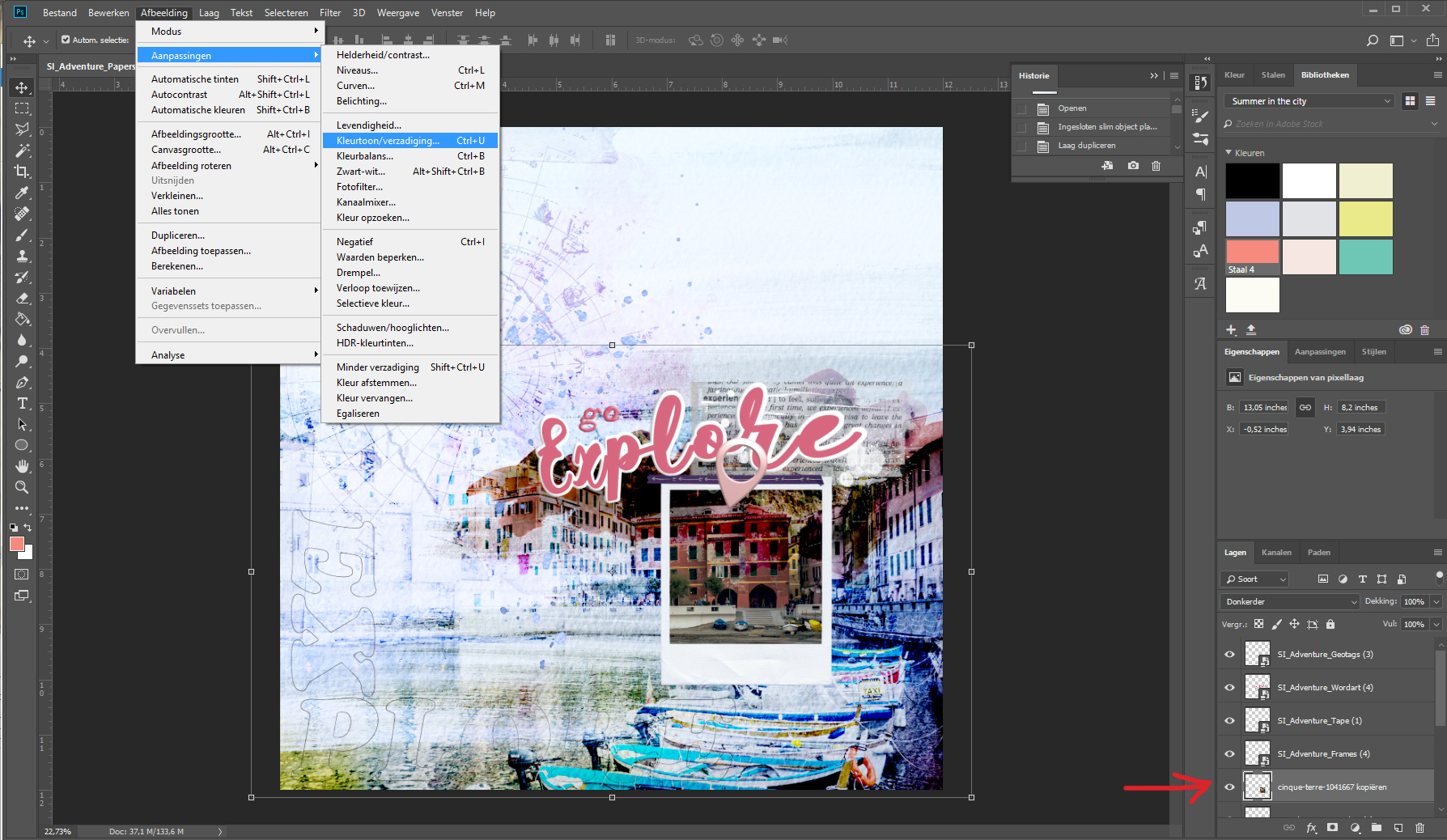Select the Crop tool
The width and height of the screenshot is (1447, 840).
coord(22,172)
